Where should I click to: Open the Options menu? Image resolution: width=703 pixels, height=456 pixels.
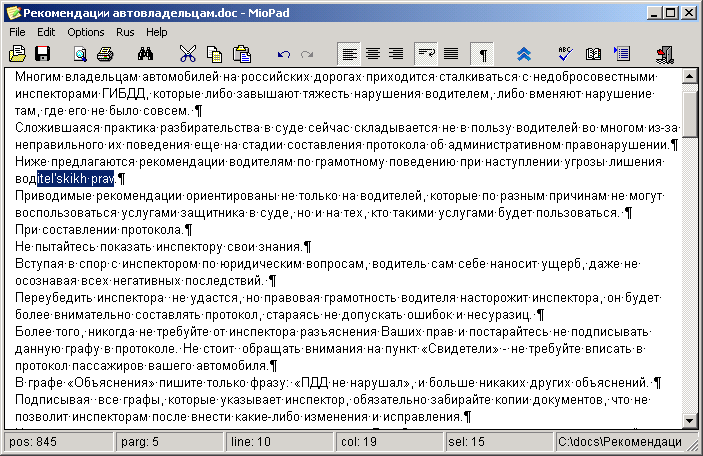coord(86,32)
